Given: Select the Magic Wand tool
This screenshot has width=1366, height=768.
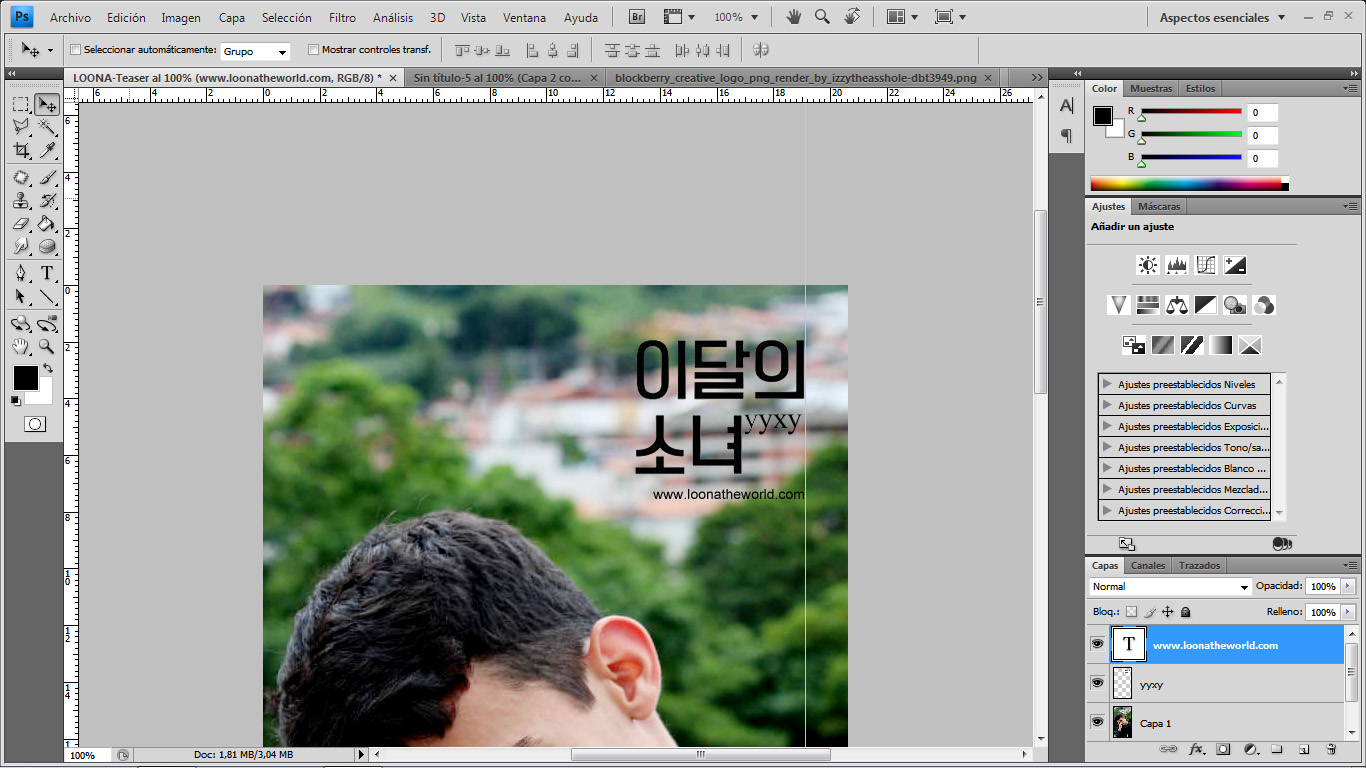Looking at the screenshot, I should pyautogui.click(x=47, y=127).
